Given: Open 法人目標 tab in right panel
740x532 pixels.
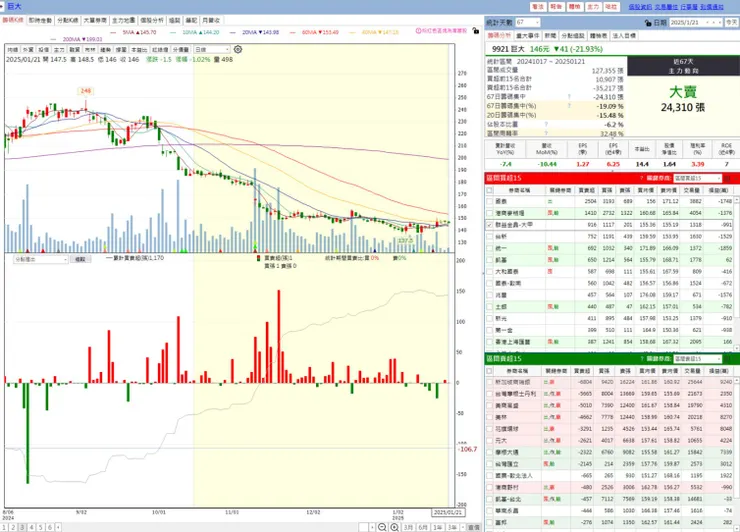Looking at the screenshot, I should pos(624,36).
